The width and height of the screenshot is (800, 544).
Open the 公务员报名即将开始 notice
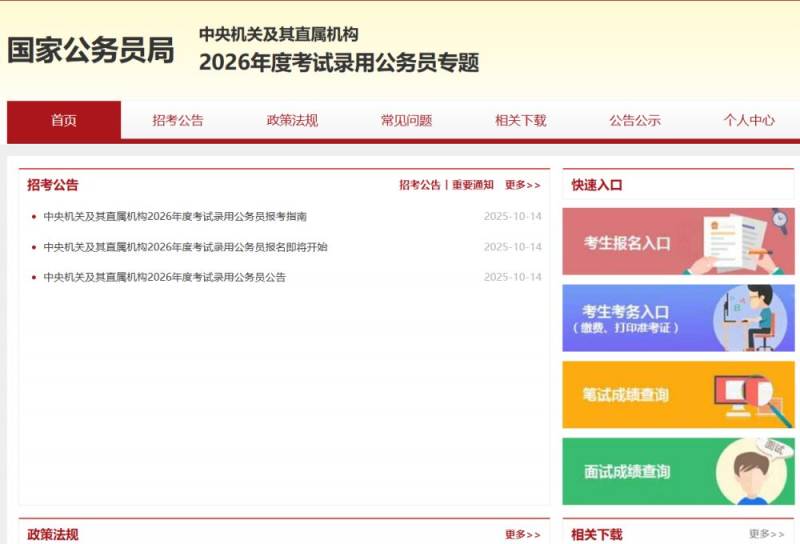(x=185, y=247)
